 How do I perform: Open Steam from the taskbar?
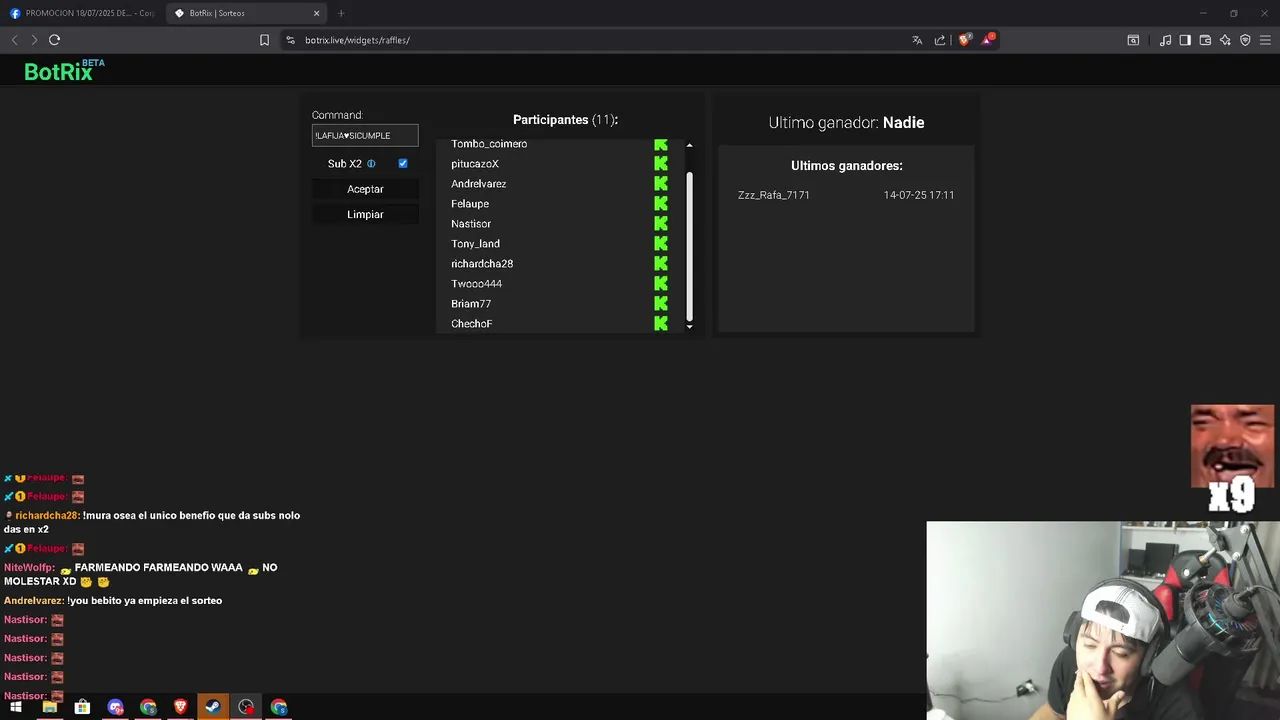[213, 707]
